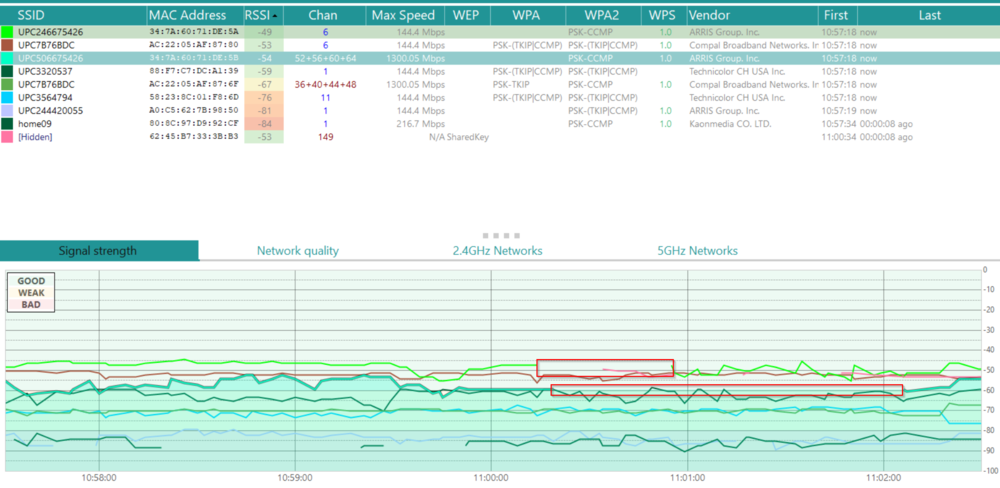Click the WPS column header
The height and width of the screenshot is (488, 1000).
click(661, 16)
